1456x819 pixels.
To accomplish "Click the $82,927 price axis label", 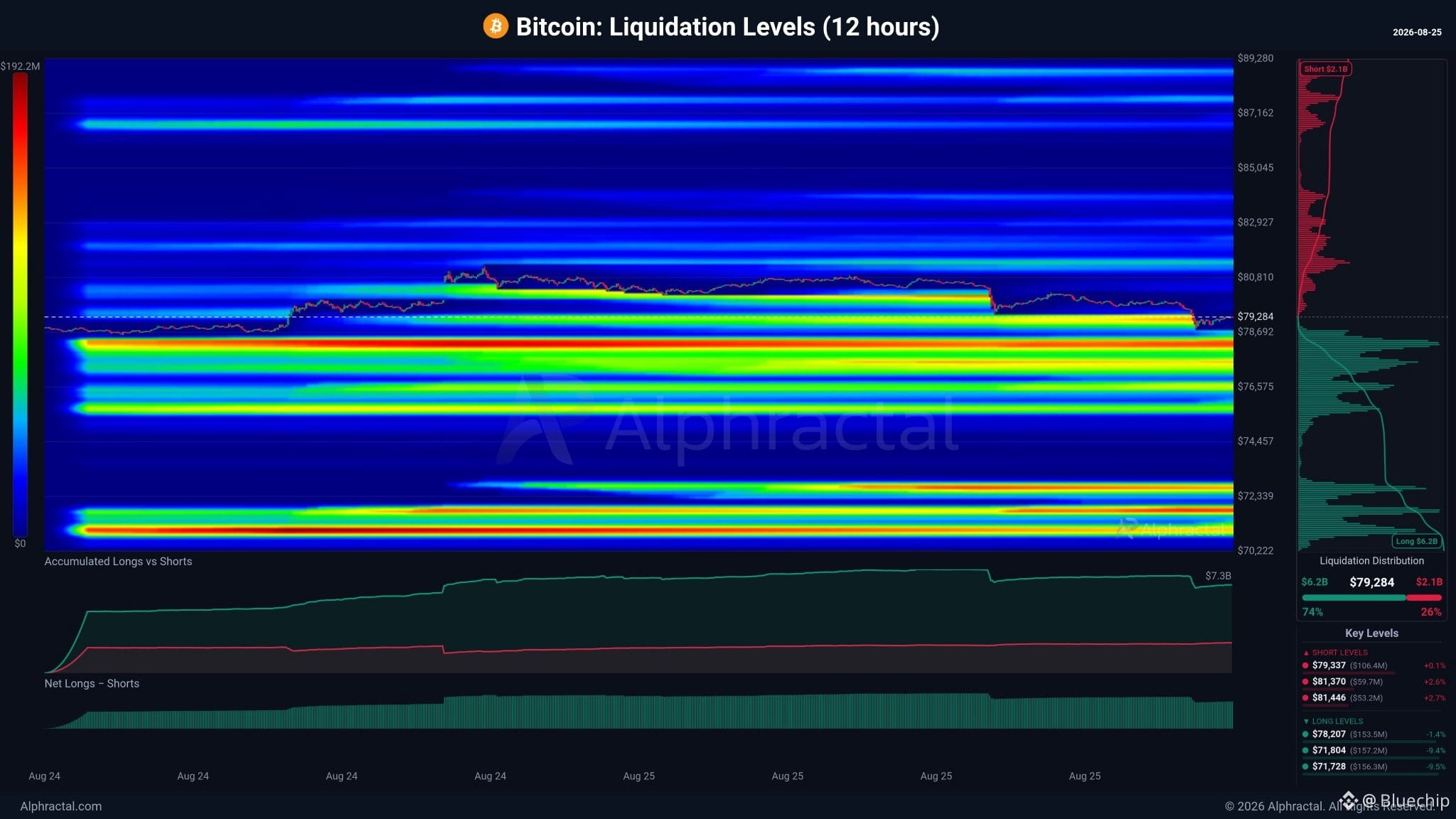I will tap(1256, 223).
